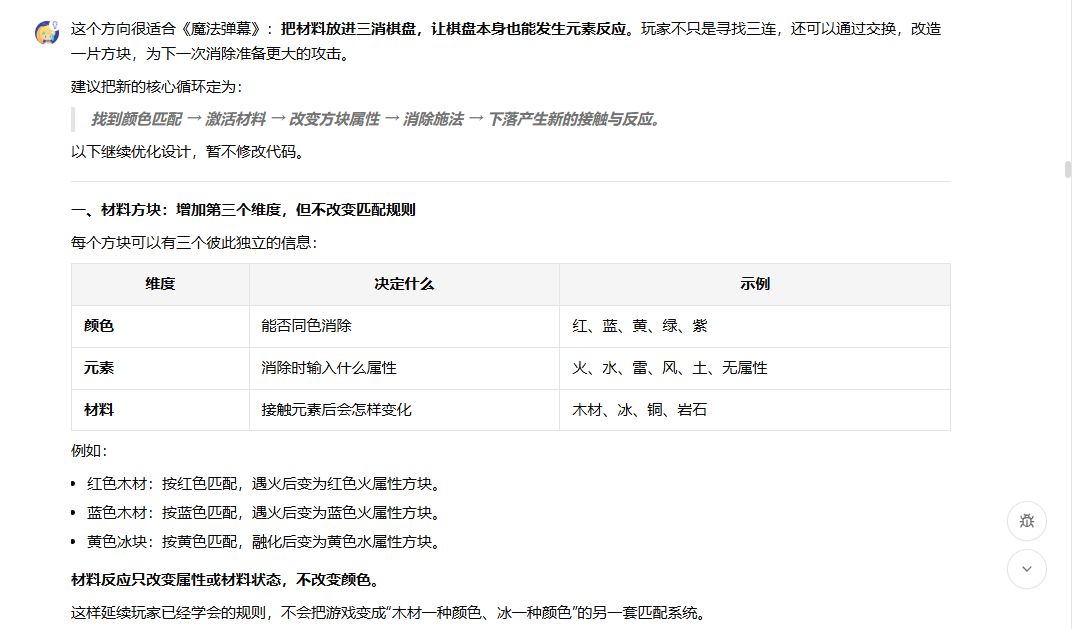Click the '例如：' line under the table
Viewport: 1076px width, 629px height.
(x=89, y=451)
